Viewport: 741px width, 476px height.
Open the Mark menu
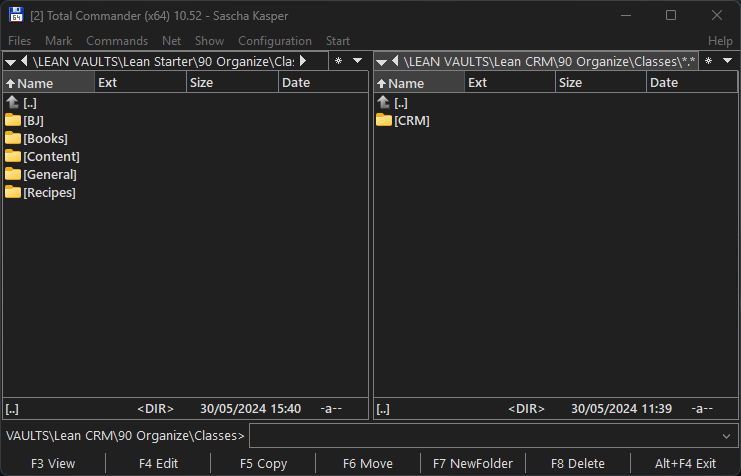click(x=59, y=41)
